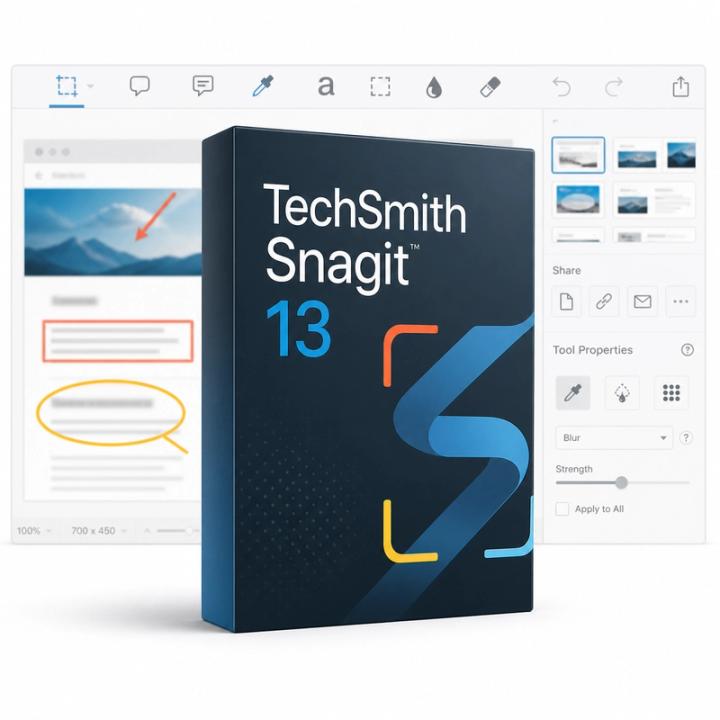This screenshot has height=720, width=720.
Task: Open the 100% zoom dropdown
Action: coord(34,531)
